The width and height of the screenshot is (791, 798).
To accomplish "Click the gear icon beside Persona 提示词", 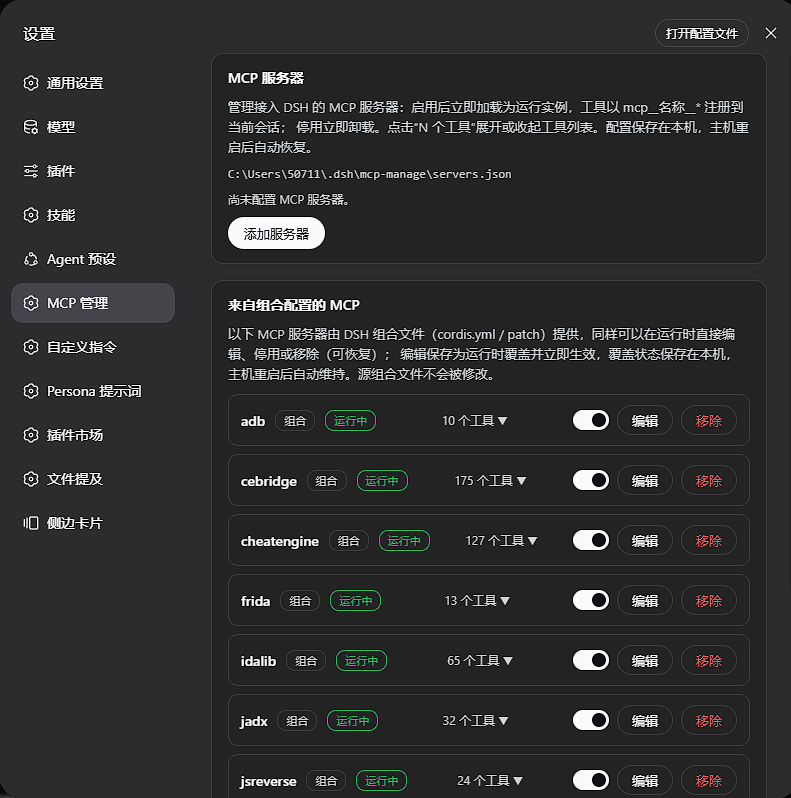I will point(31,391).
